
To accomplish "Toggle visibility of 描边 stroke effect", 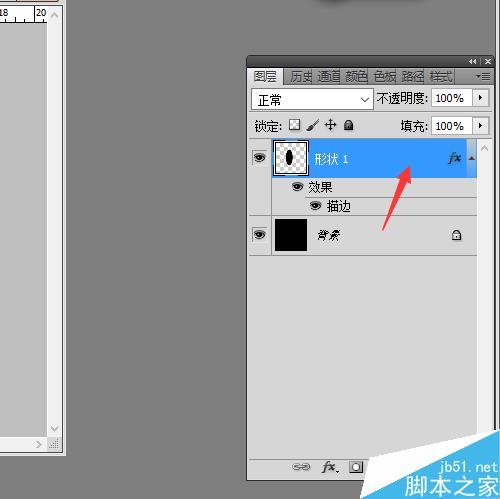I will pos(315,206).
